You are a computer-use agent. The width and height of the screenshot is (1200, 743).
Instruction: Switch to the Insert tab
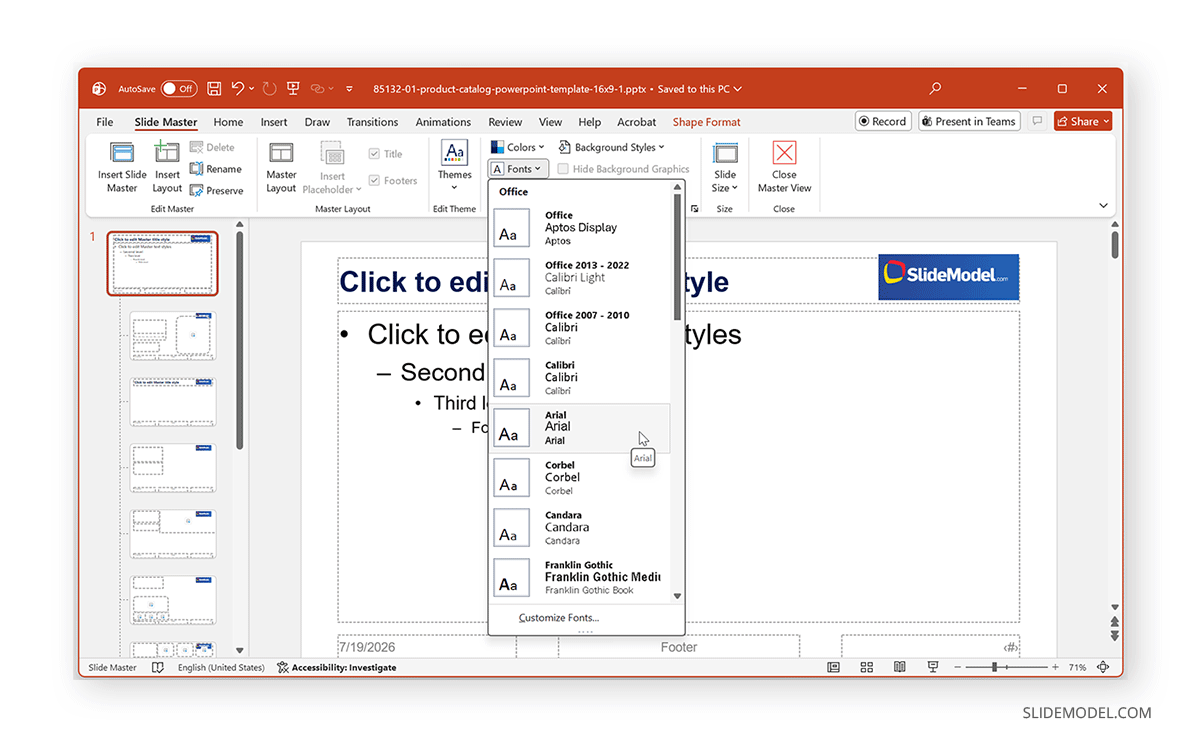[x=274, y=122]
